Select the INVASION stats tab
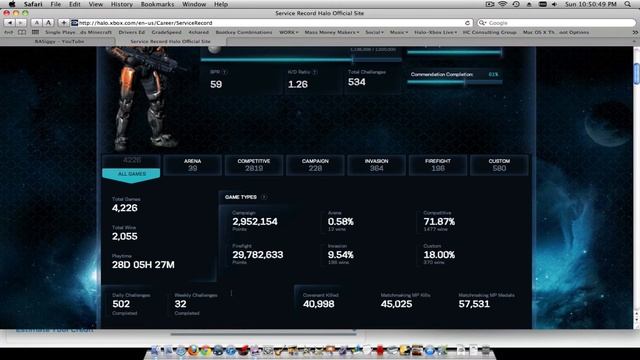This screenshot has height=360, width=640. (376, 165)
